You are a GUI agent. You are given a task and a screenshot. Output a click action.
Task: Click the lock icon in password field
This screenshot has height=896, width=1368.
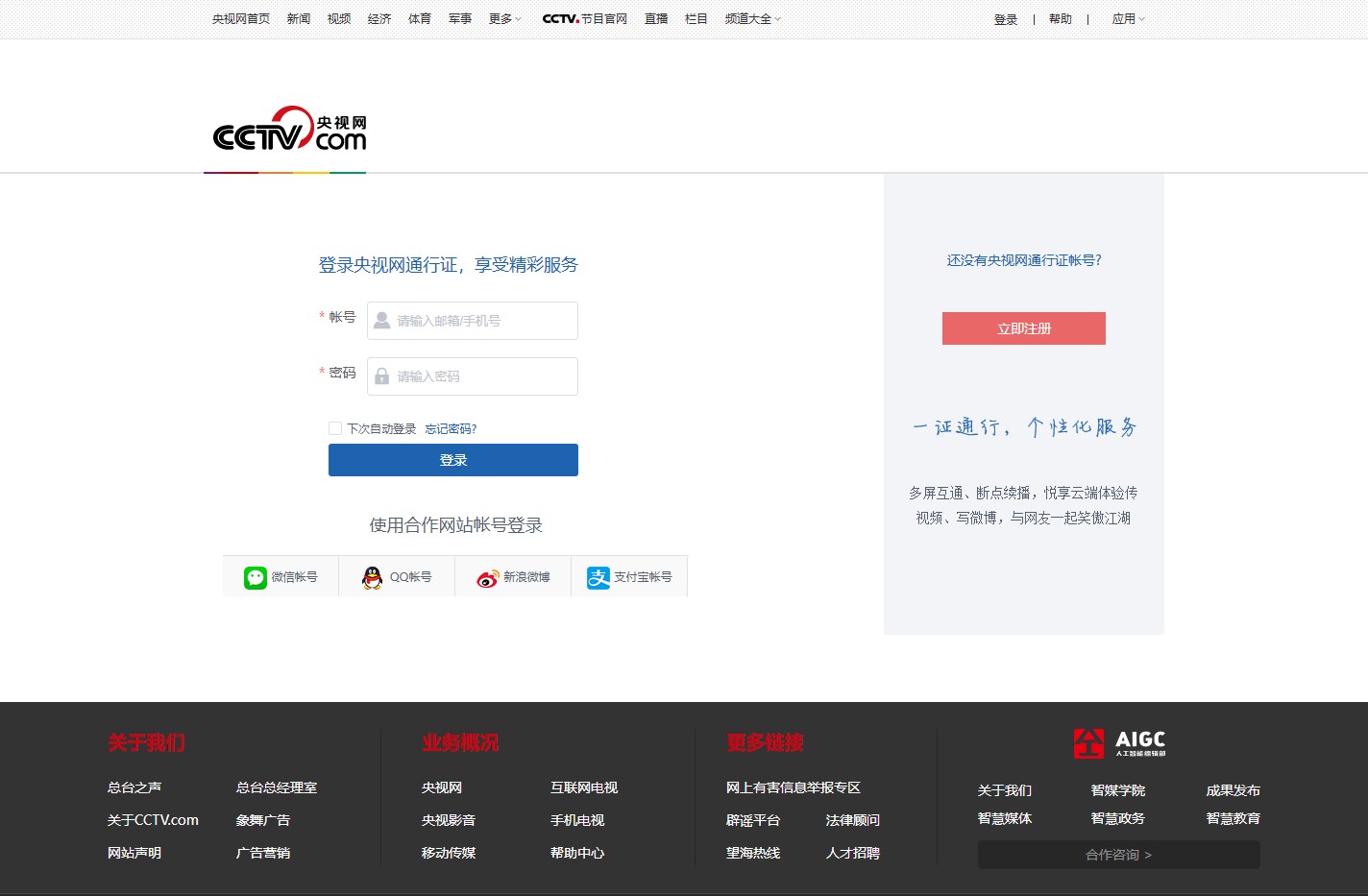coord(381,375)
